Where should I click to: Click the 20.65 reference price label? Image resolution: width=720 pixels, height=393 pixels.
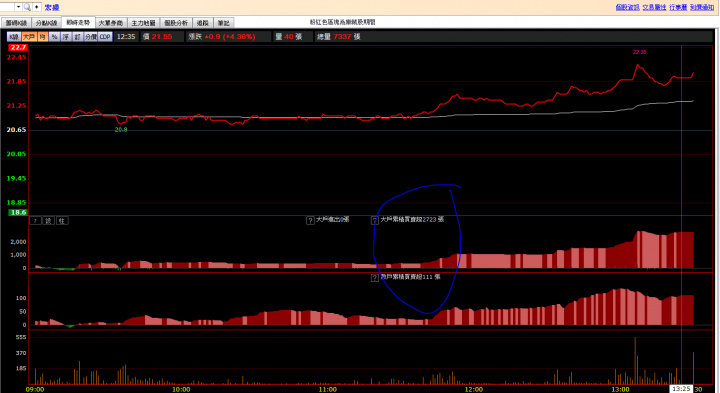tap(16, 130)
